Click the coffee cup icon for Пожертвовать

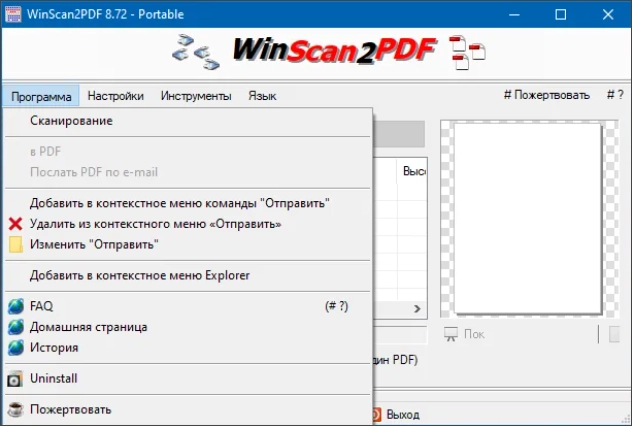point(15,409)
